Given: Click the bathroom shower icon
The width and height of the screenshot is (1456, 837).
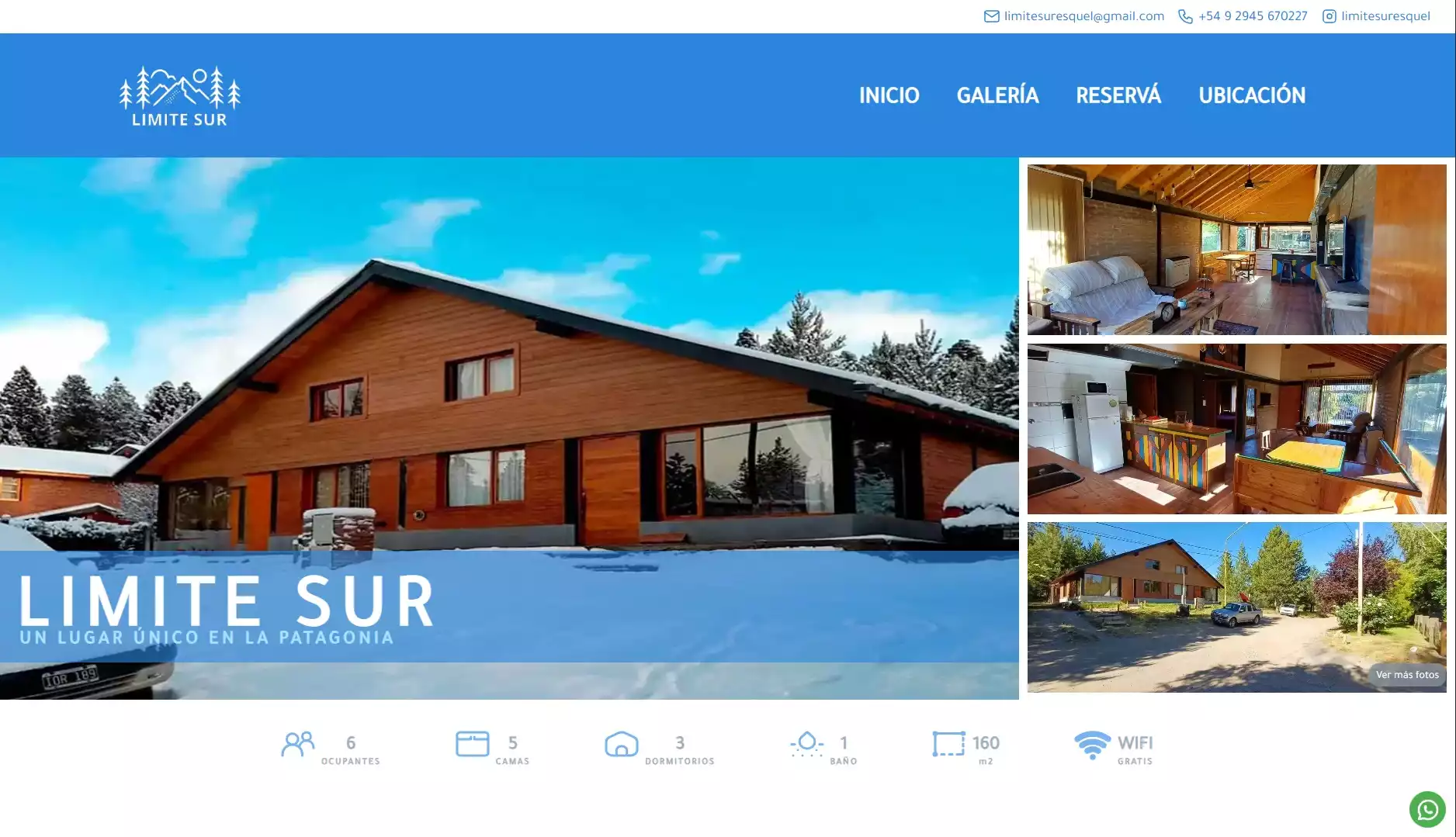Looking at the screenshot, I should click(806, 744).
